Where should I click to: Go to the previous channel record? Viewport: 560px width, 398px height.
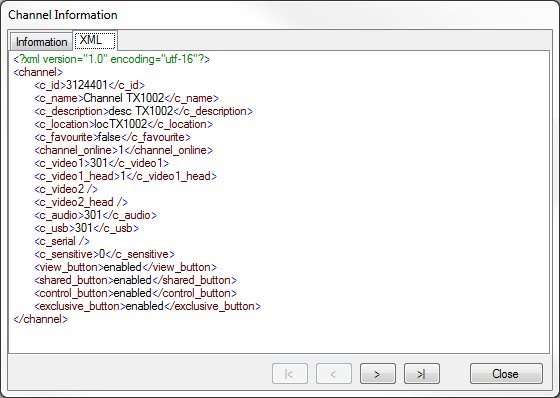coord(334,374)
